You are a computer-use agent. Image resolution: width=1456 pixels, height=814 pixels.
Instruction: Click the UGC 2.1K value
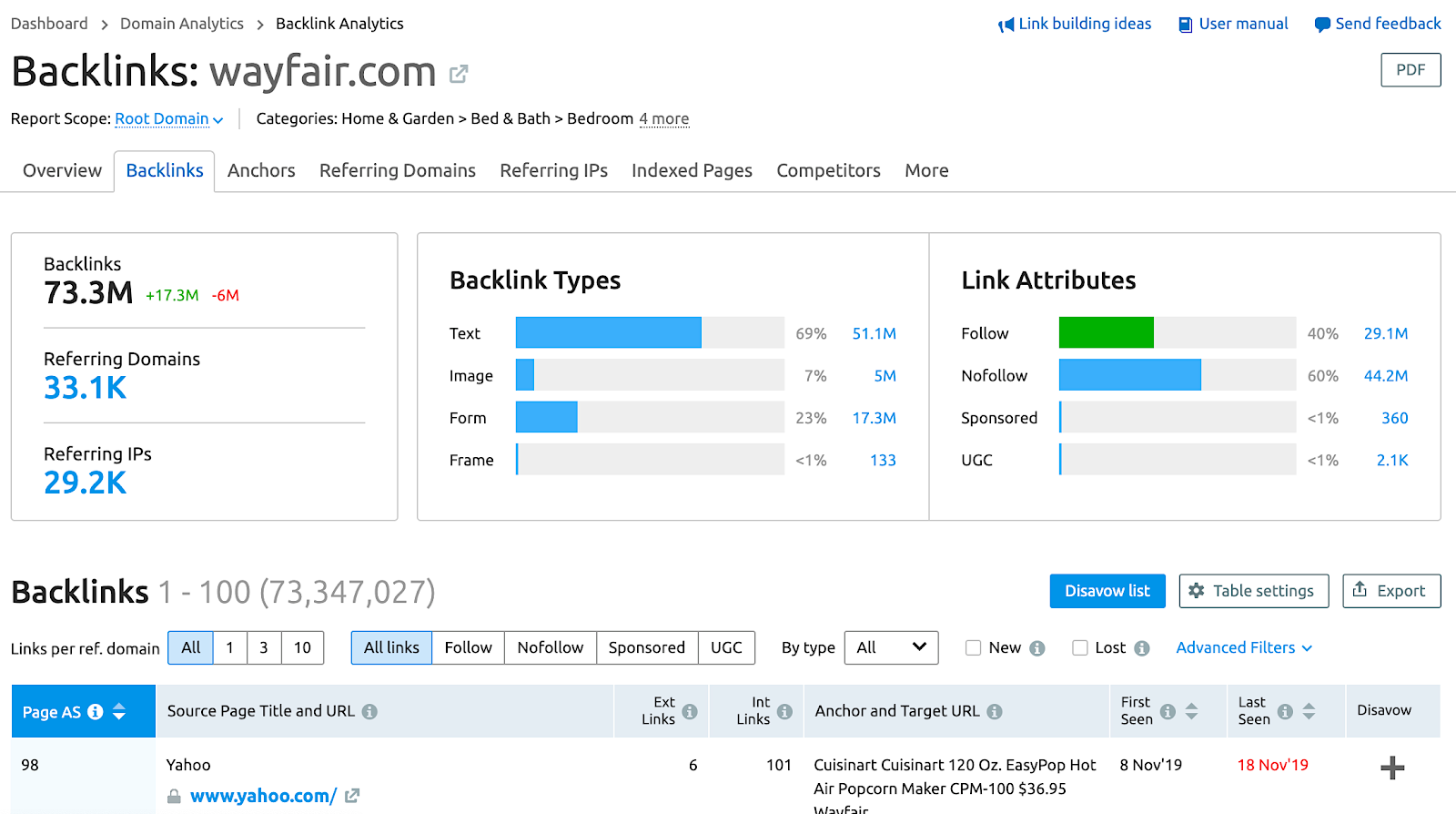coord(1391,460)
